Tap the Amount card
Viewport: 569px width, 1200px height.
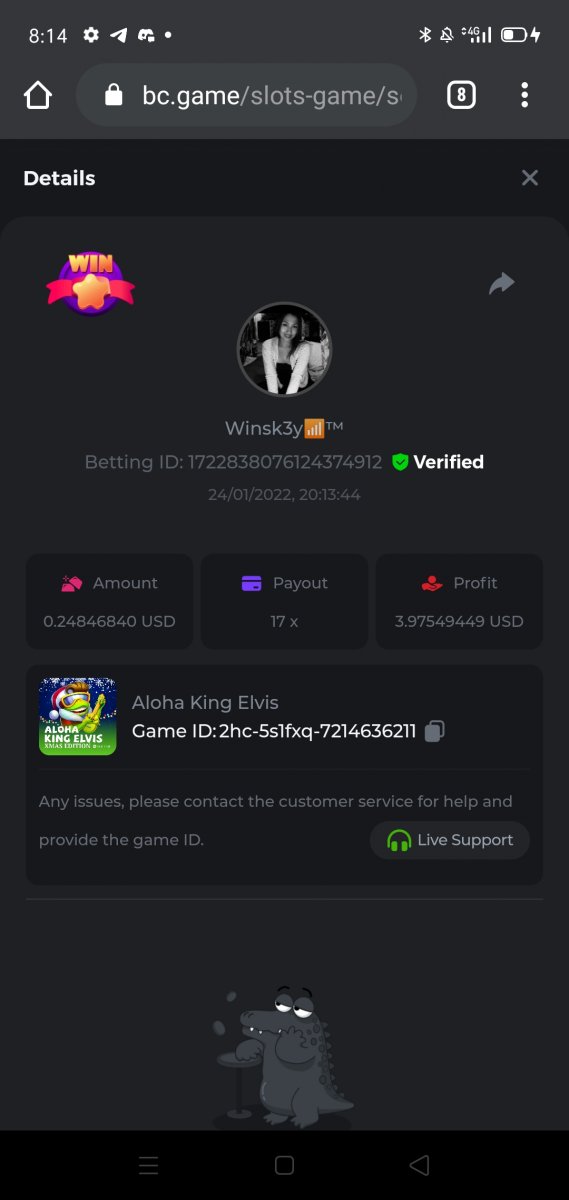point(109,601)
